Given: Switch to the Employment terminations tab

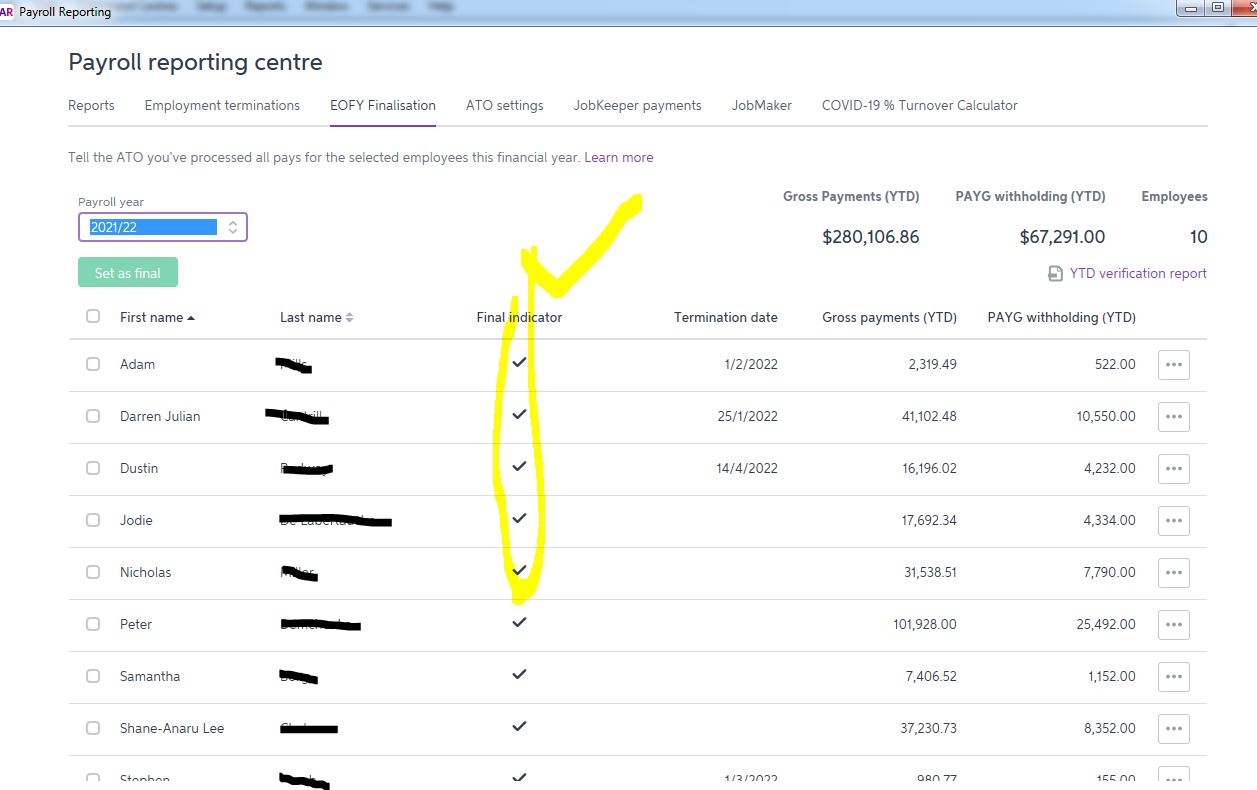Looking at the screenshot, I should pyautogui.click(x=222, y=105).
